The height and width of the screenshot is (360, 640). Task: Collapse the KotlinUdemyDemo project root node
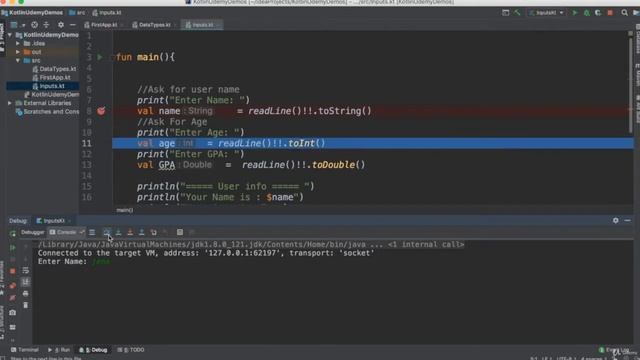pyautogui.click(x=10, y=35)
